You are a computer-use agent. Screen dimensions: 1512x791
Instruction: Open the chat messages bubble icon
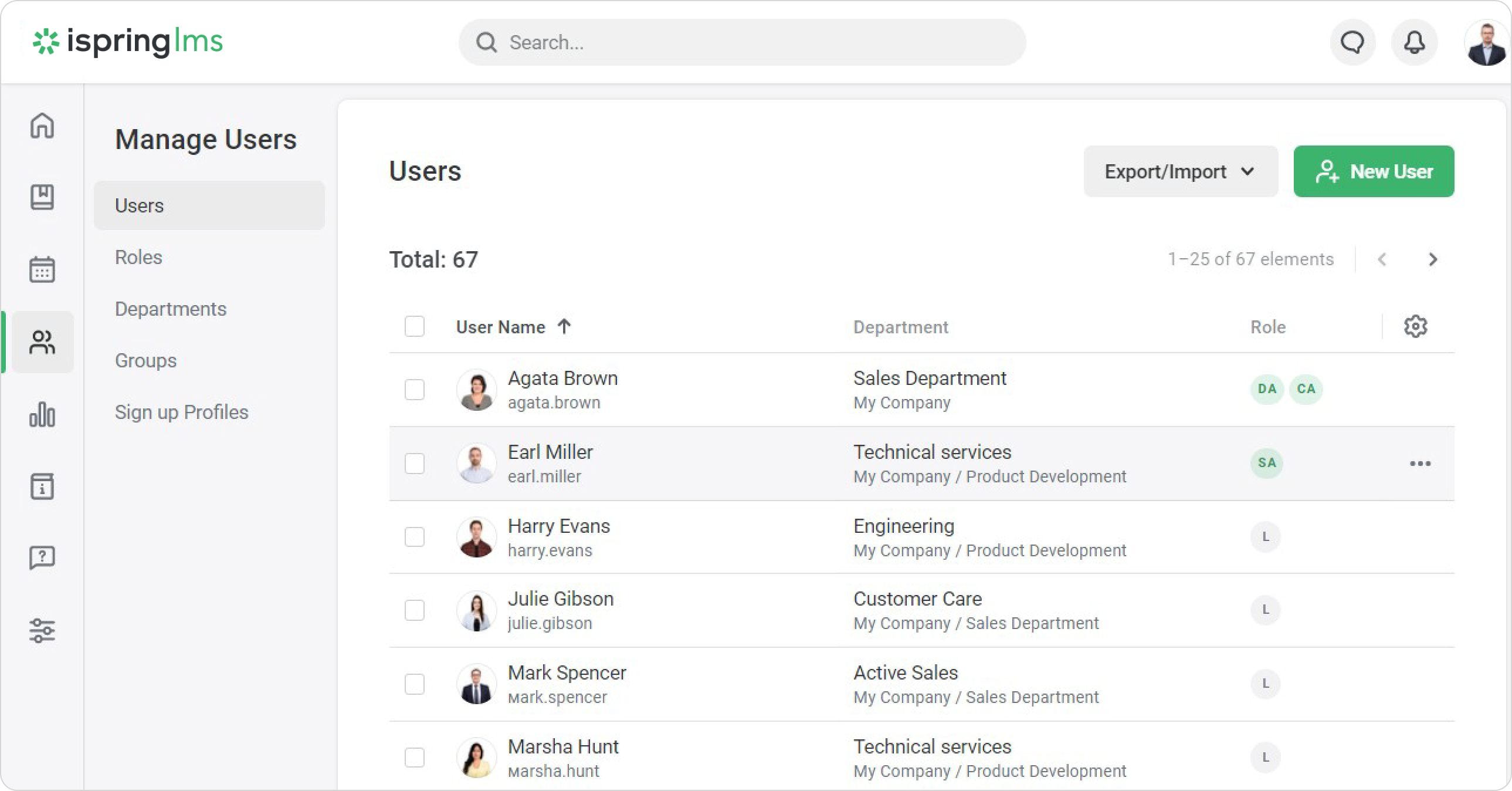pos(1352,42)
